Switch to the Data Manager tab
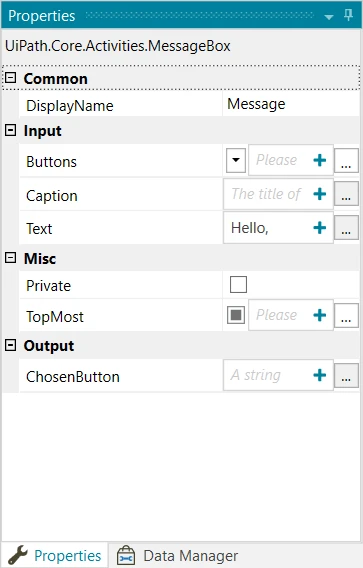 point(178,555)
